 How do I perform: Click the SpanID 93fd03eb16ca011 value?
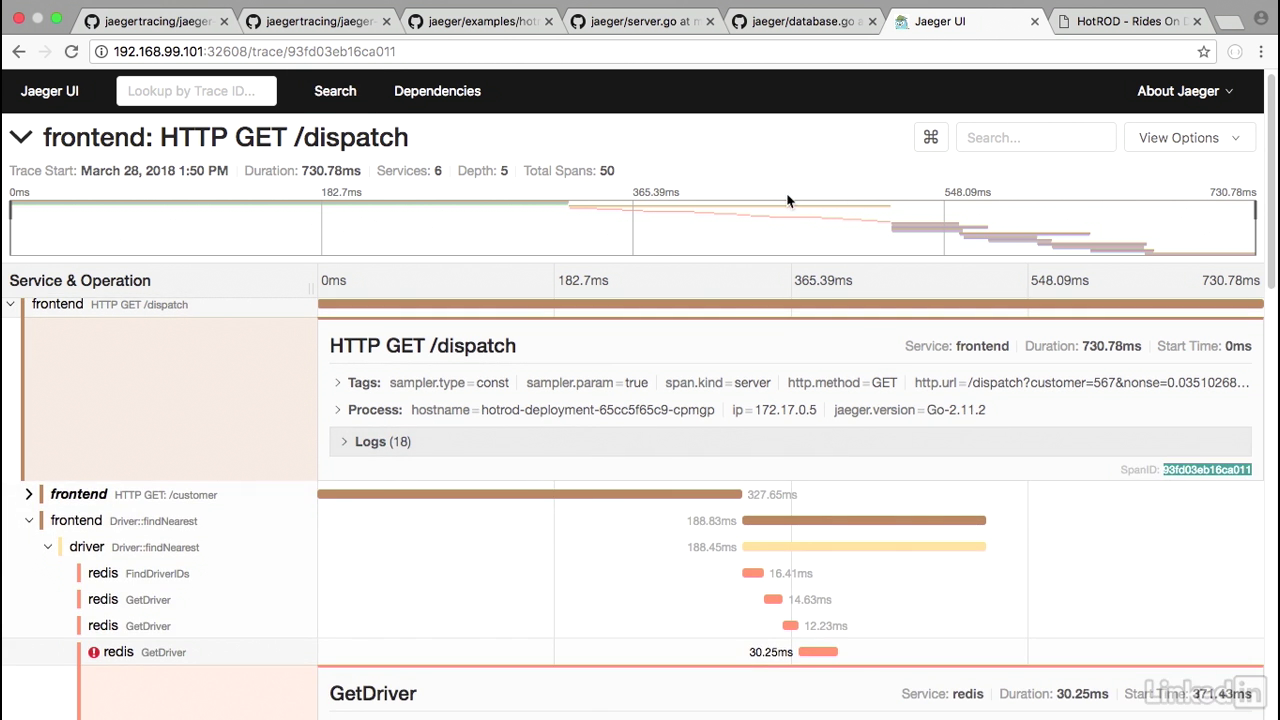pos(1207,470)
